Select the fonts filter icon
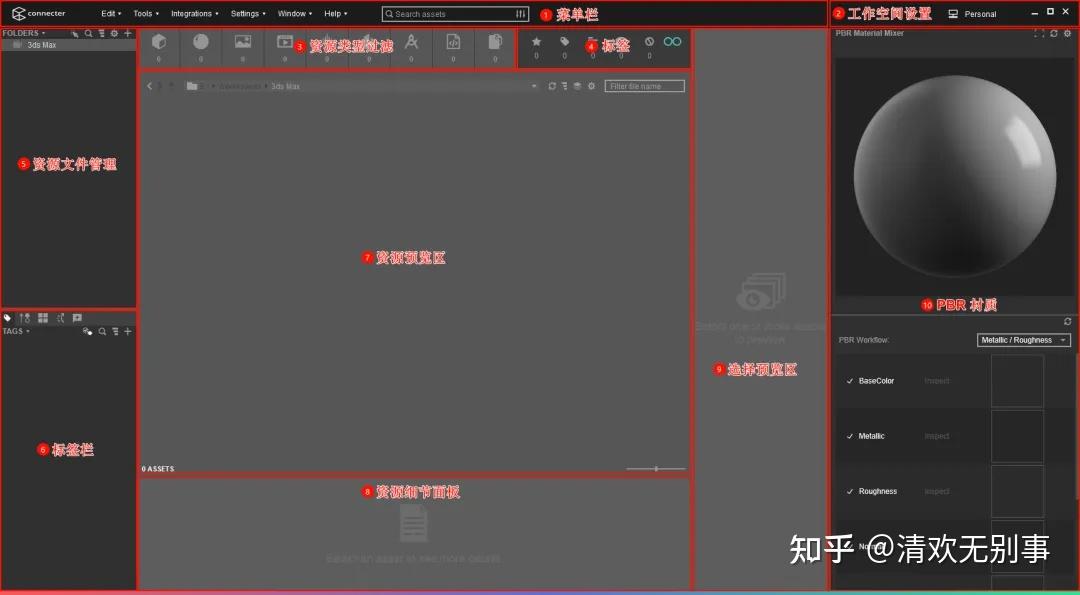This screenshot has width=1080, height=595. point(412,42)
